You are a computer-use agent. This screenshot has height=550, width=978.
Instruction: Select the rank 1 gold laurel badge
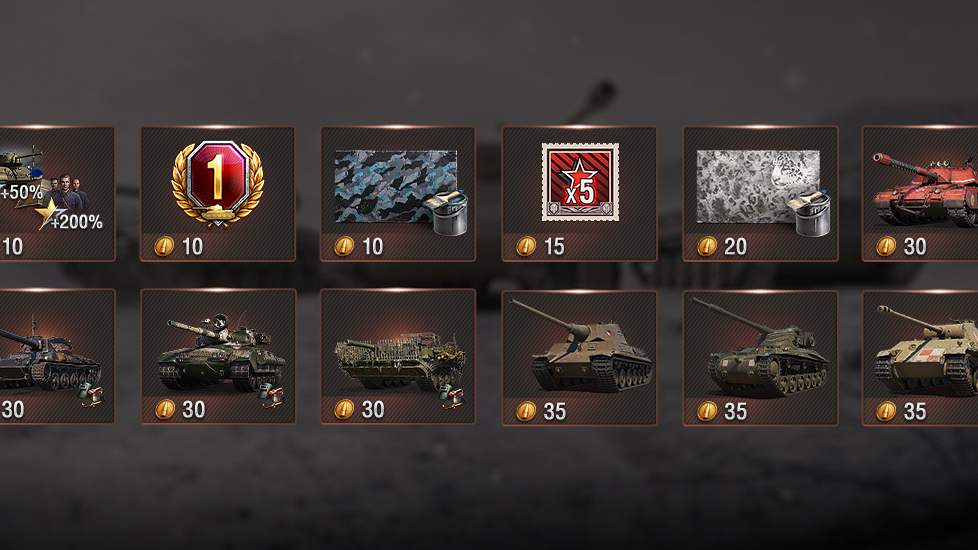pyautogui.click(x=218, y=183)
